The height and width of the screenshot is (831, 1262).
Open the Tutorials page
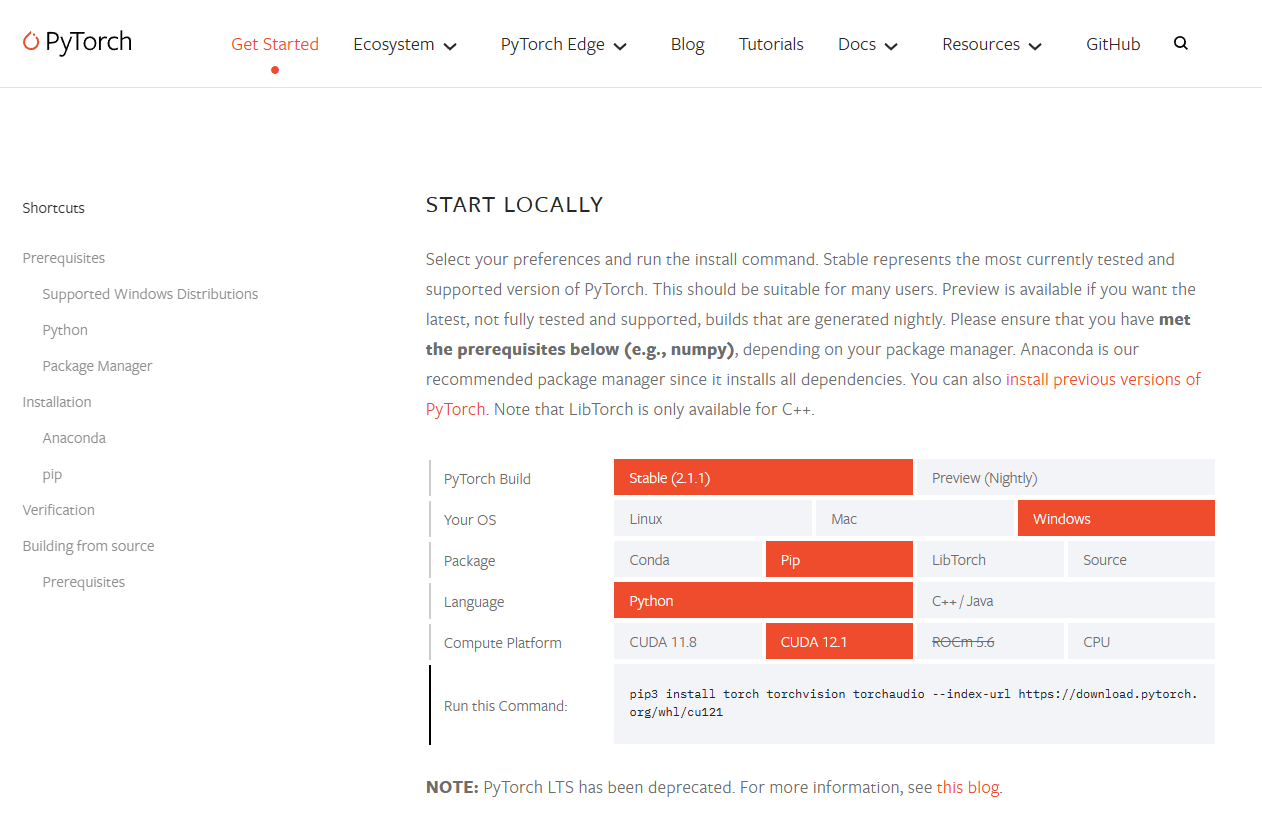(x=771, y=44)
